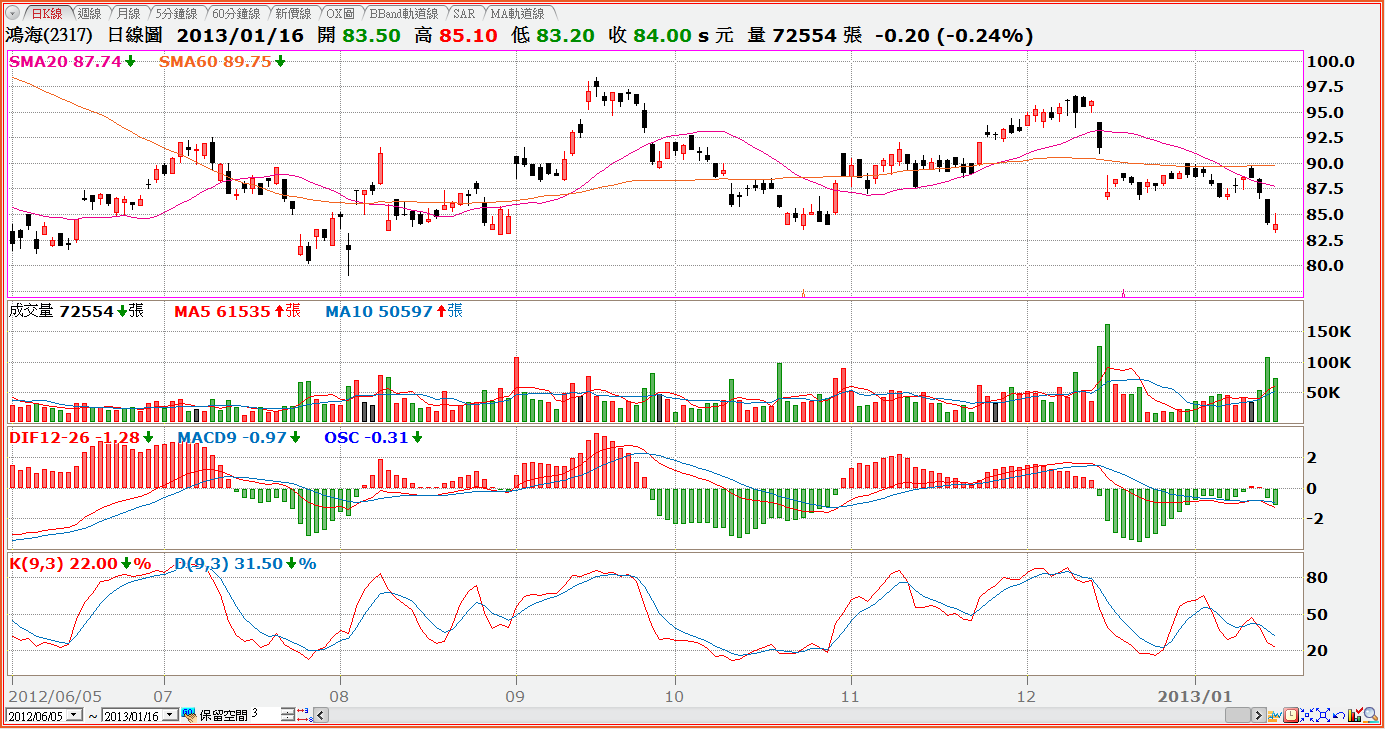Click the high price 85.10
The width and height of the screenshot is (1385, 729).
point(468,35)
